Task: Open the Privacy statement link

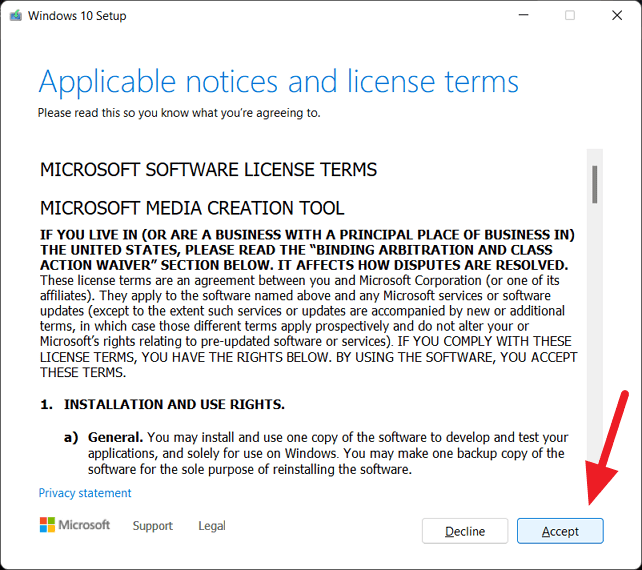Action: (x=85, y=493)
